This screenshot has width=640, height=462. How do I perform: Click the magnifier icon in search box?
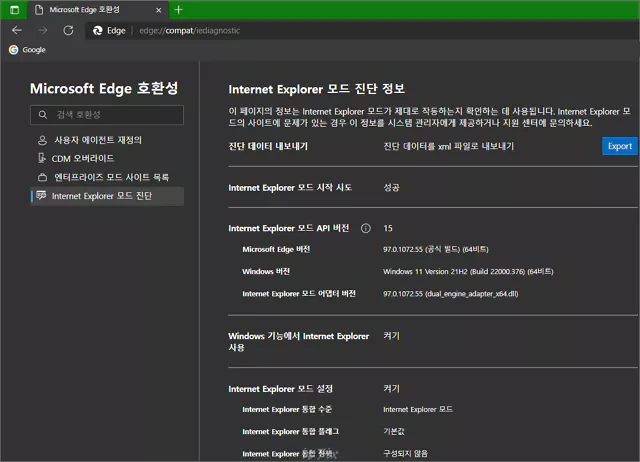[43, 115]
